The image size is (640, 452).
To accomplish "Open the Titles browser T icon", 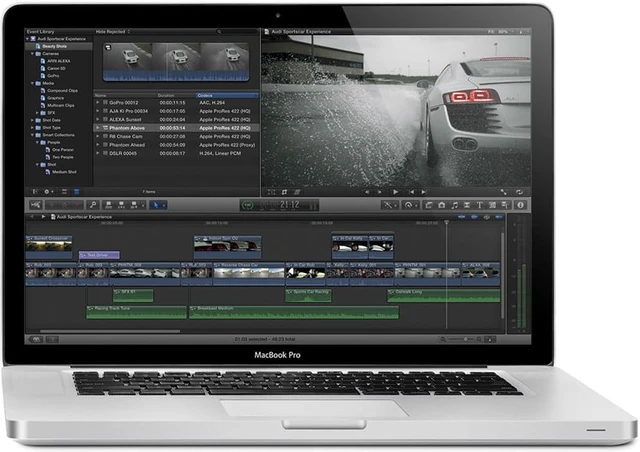I will click(480, 205).
